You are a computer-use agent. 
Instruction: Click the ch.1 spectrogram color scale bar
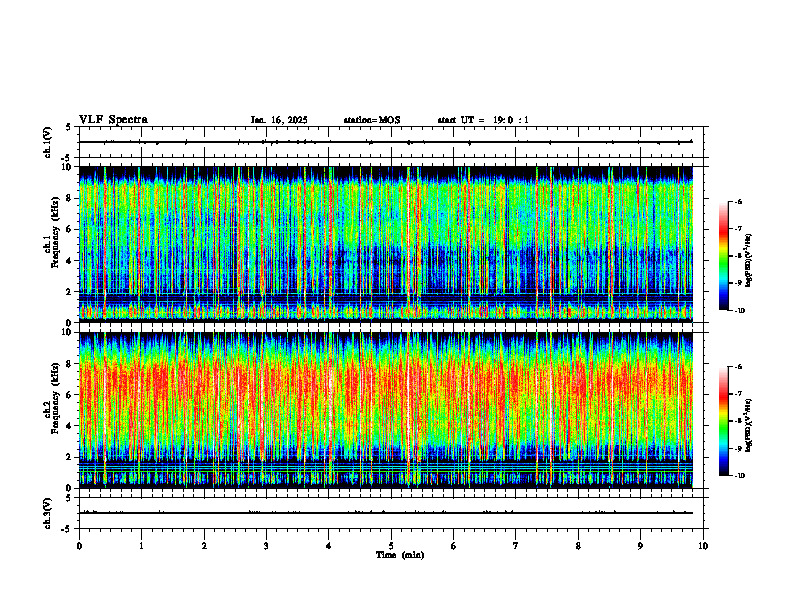724,256
